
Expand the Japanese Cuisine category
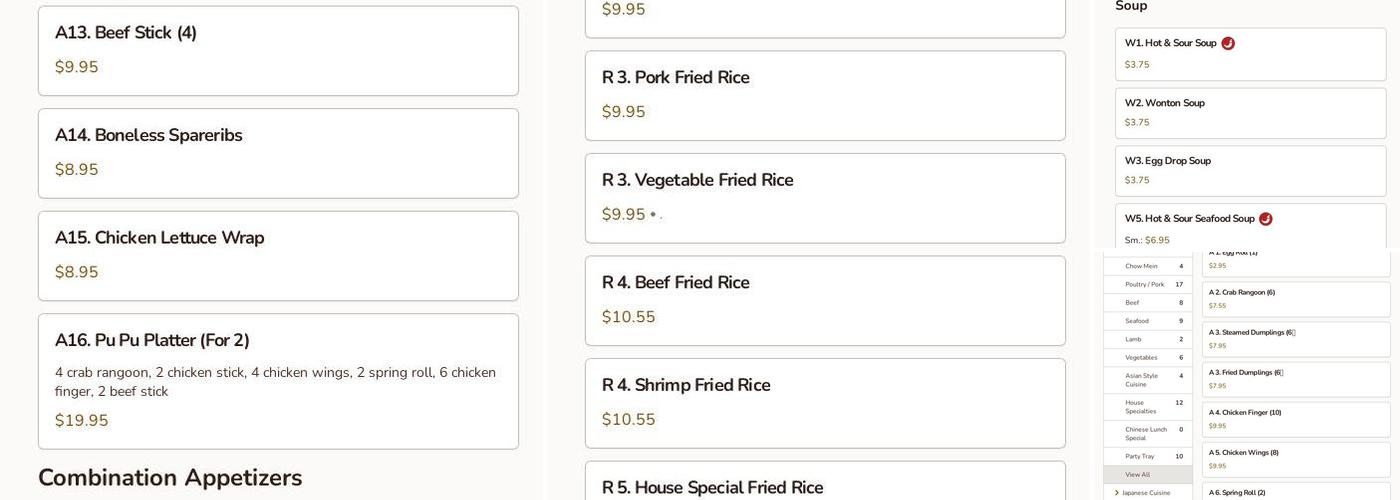point(1146,492)
